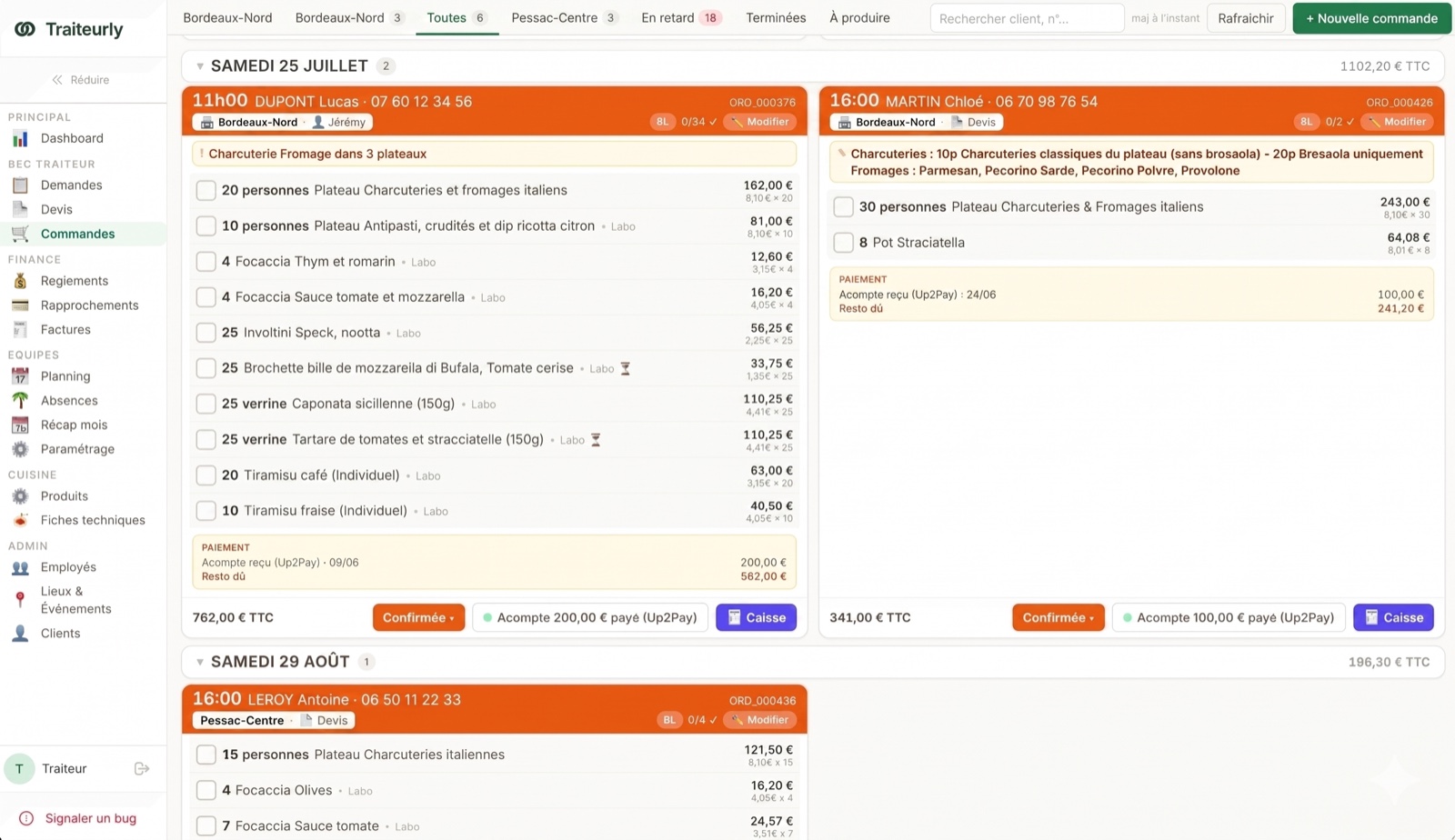Collapse sidebar with Réduire
Image resolution: width=1455 pixels, height=840 pixels.
click(x=81, y=80)
